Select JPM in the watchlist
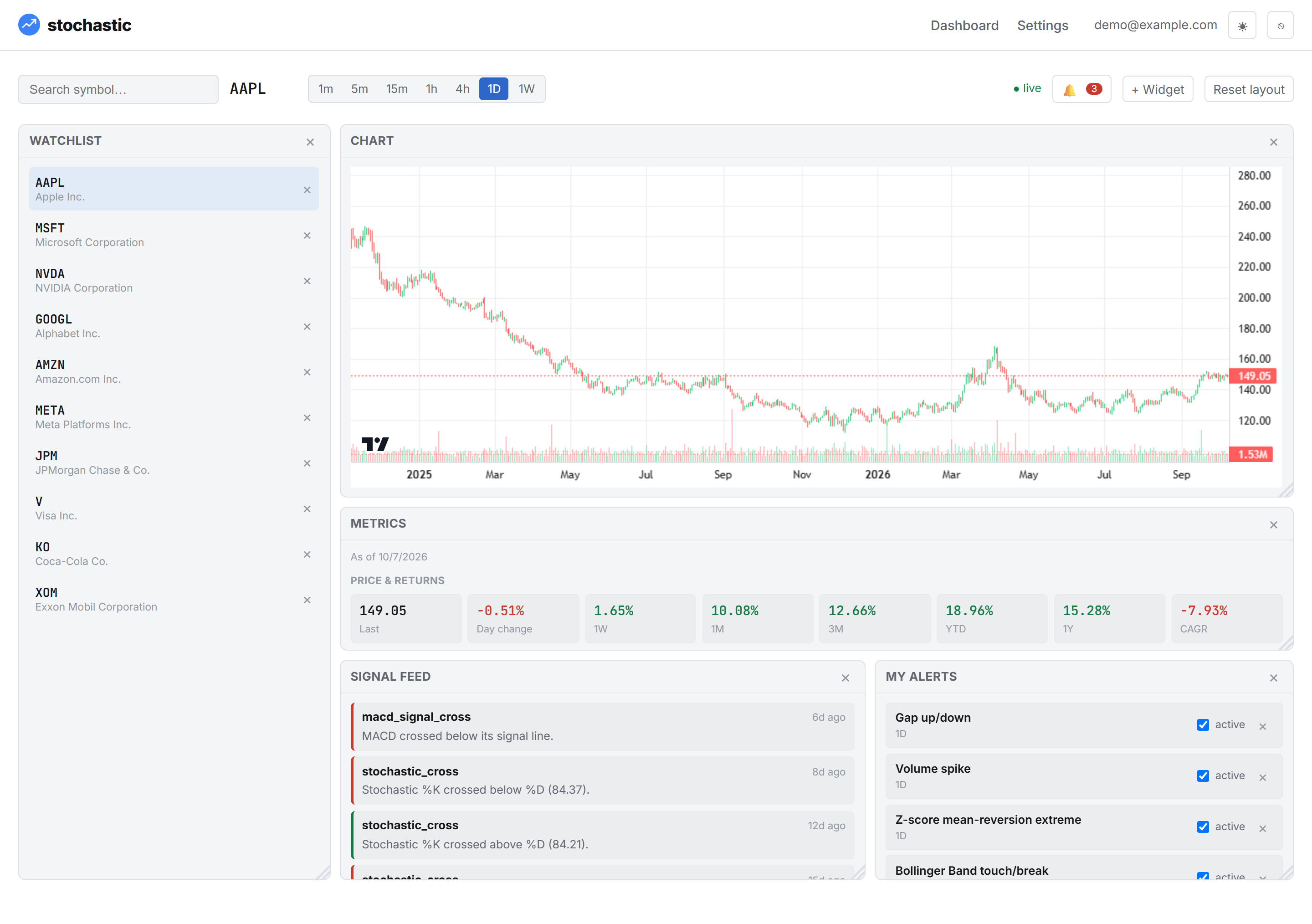 click(x=174, y=463)
